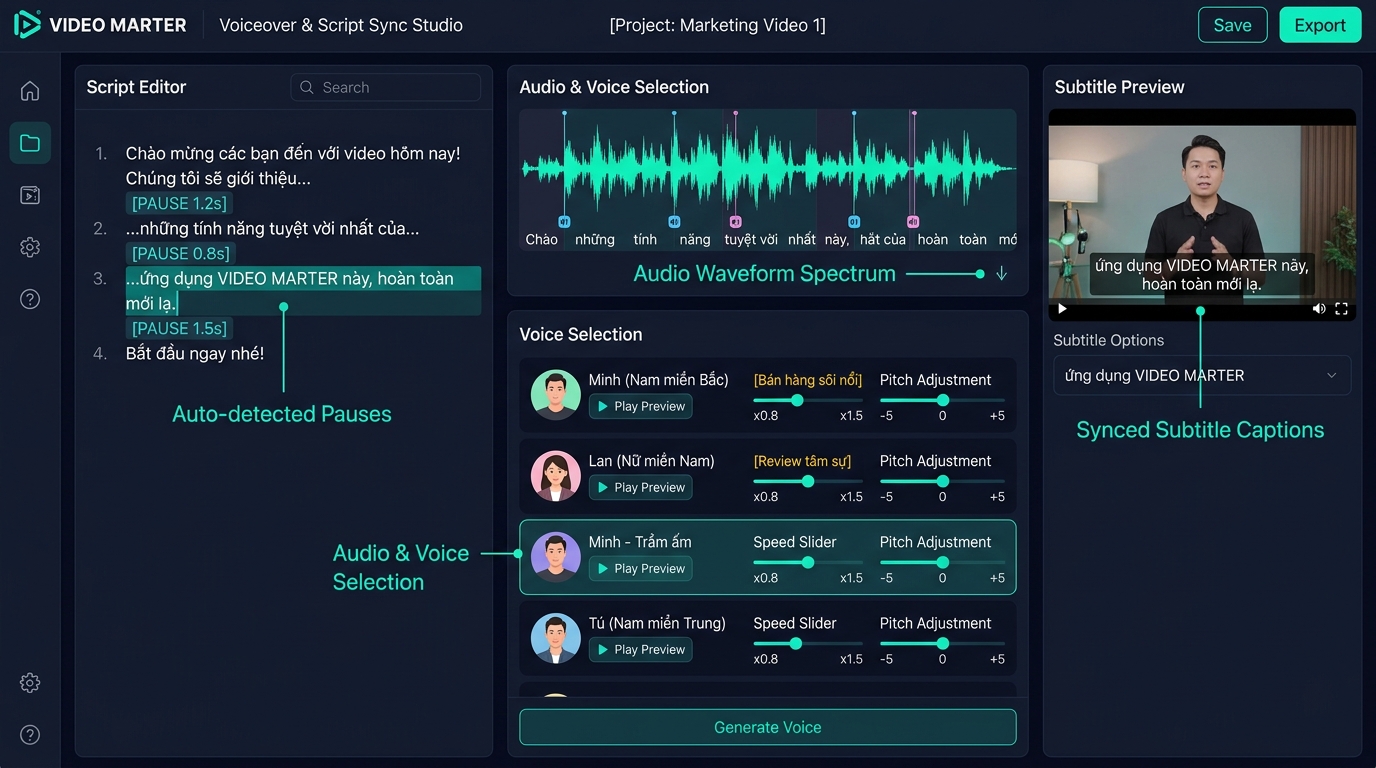Adjust Speed Slider for Minh - Trầm ấm
1376x768 pixels.
(x=808, y=562)
